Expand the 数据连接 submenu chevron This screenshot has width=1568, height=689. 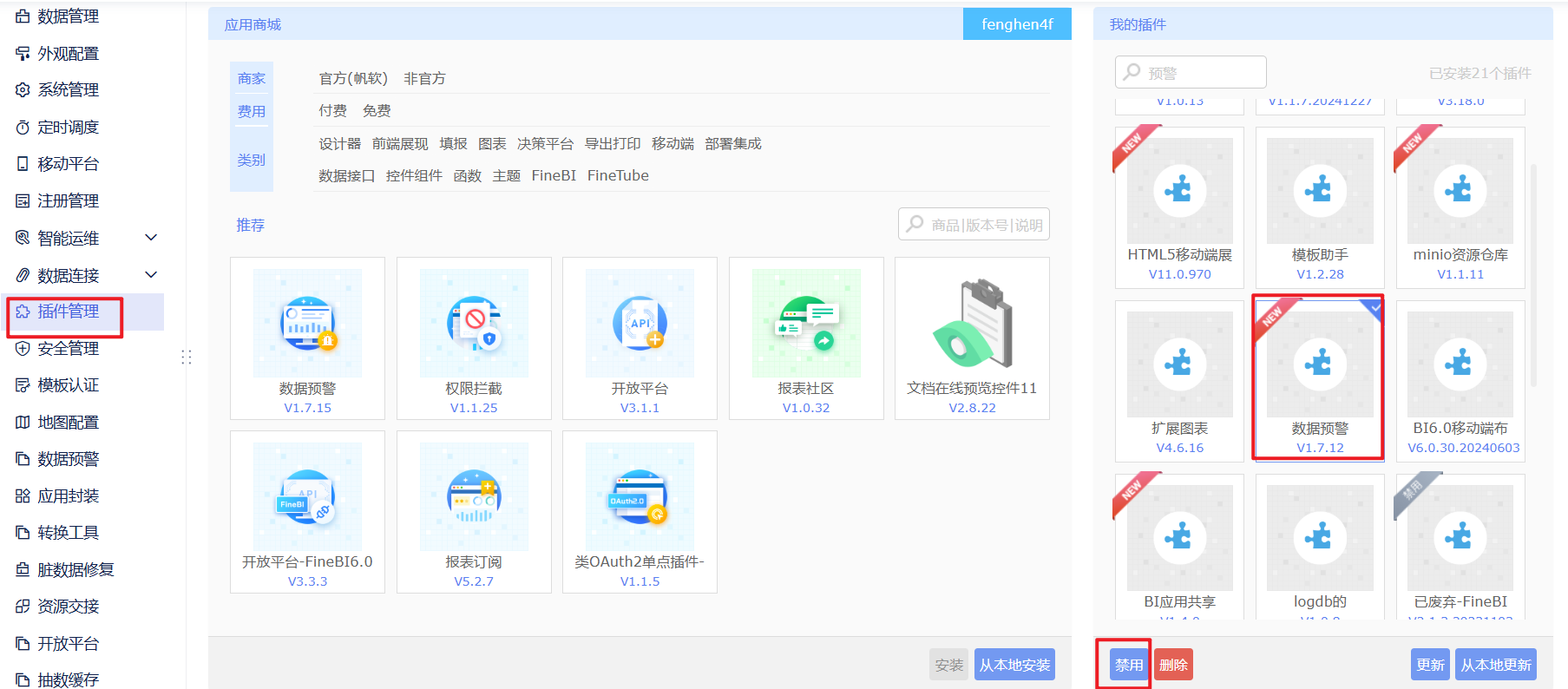[151, 275]
